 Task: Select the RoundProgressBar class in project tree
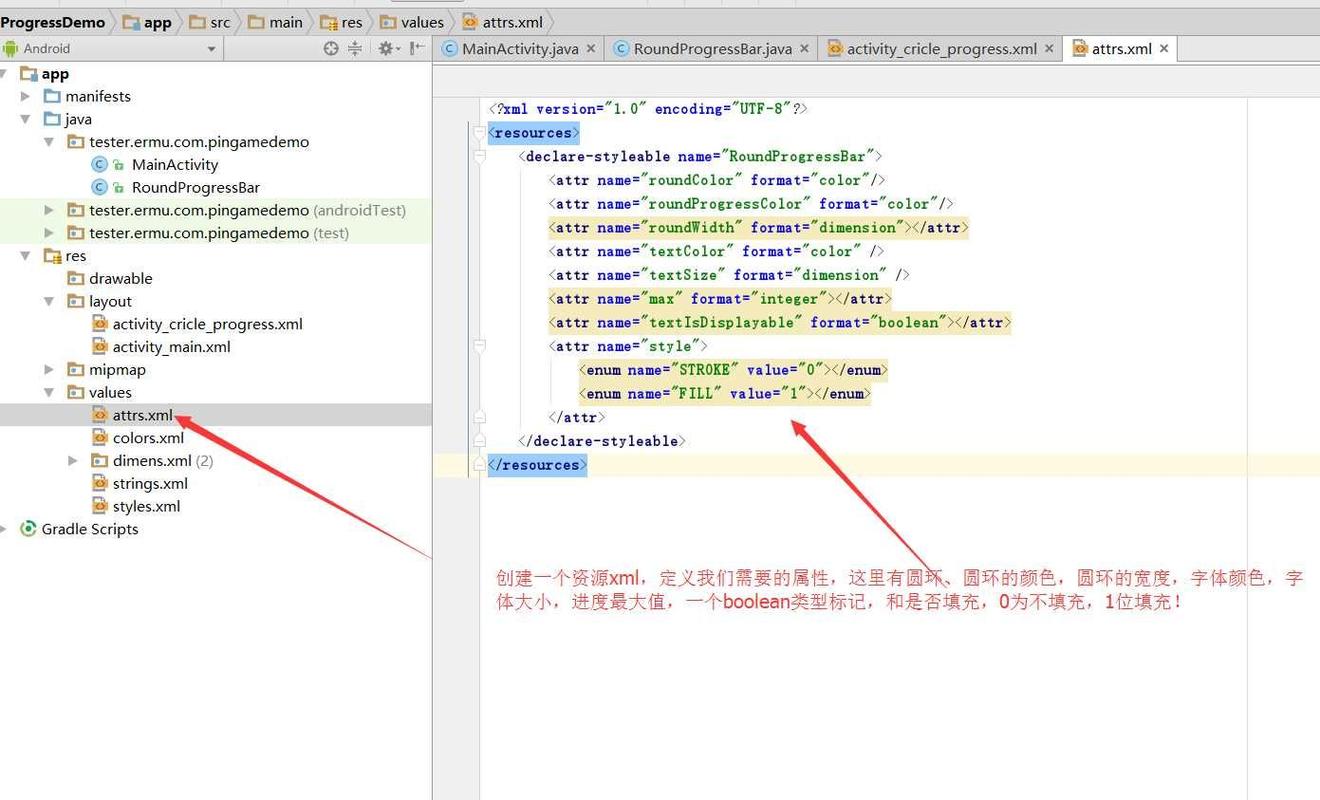click(195, 187)
